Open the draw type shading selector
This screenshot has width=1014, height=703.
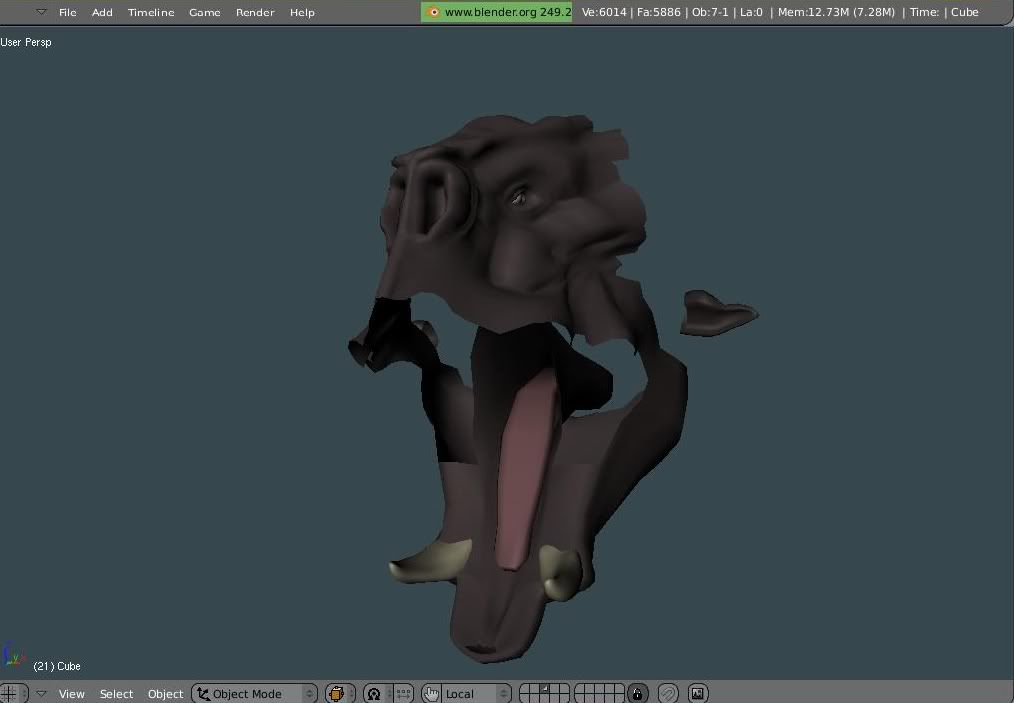click(340, 693)
